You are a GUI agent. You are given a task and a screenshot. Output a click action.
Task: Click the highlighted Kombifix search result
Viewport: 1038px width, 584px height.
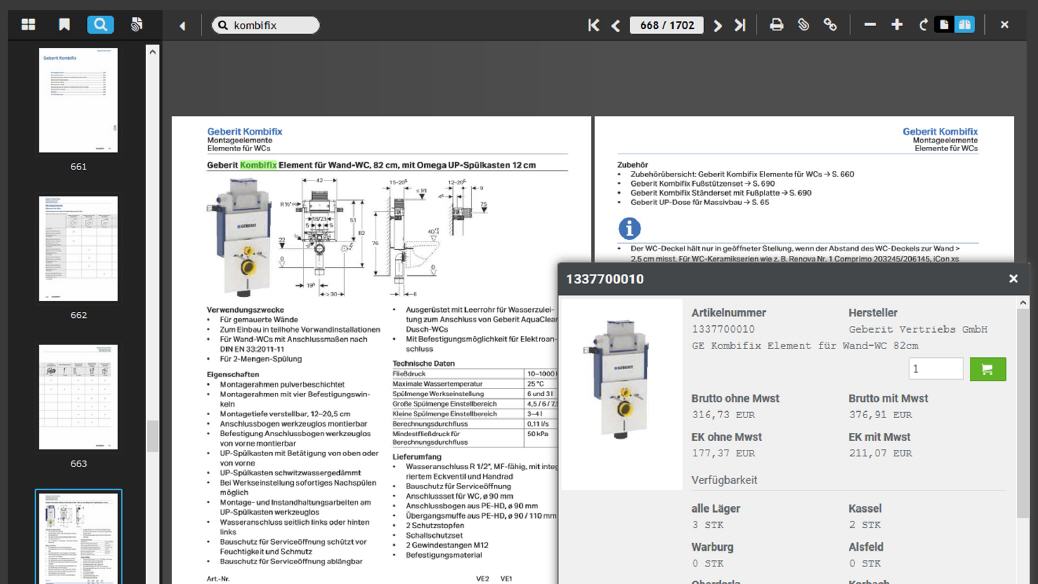(258, 165)
